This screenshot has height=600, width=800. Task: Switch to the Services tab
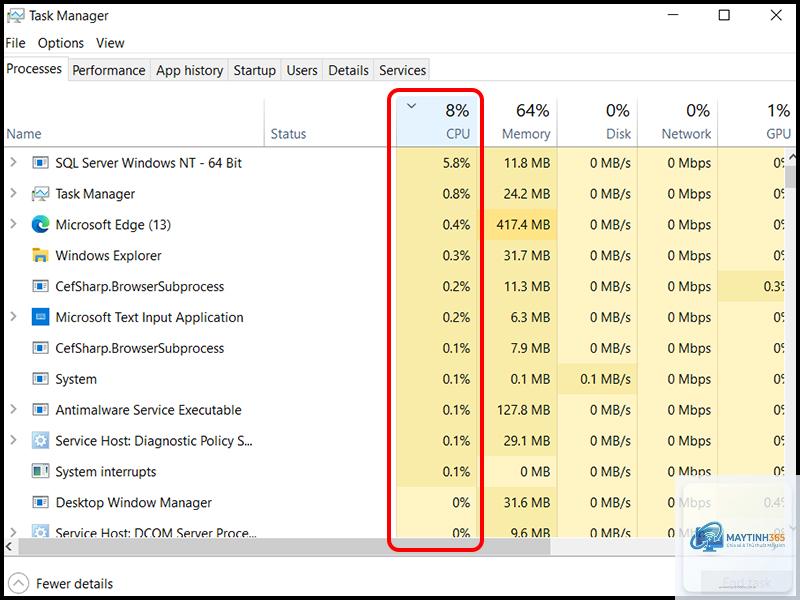402,70
